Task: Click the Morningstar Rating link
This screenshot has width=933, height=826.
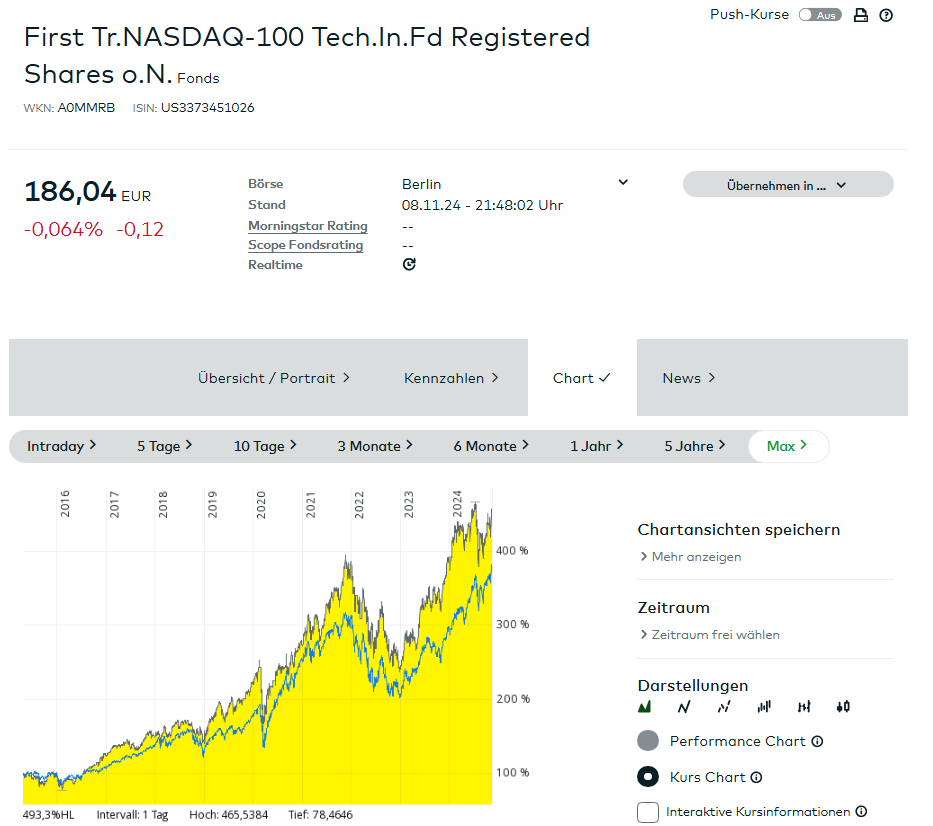Action: [308, 226]
